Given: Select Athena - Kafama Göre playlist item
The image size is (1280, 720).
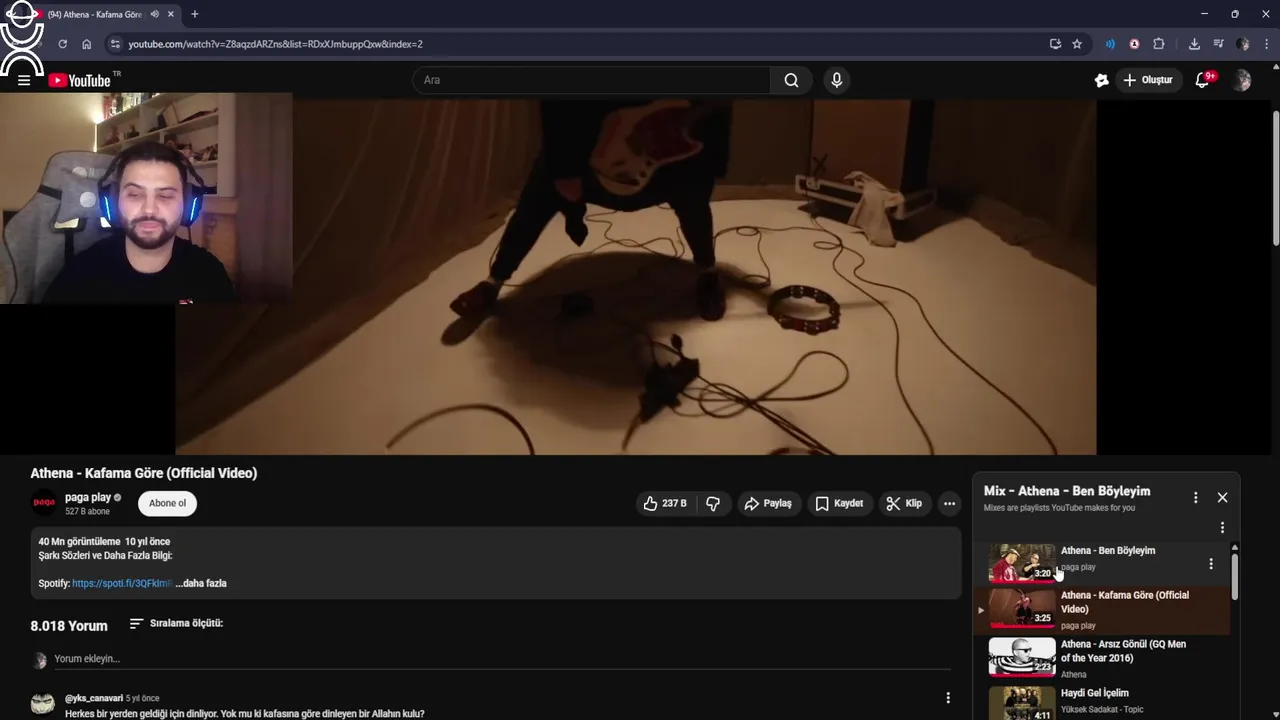Looking at the screenshot, I should tap(1103, 609).
